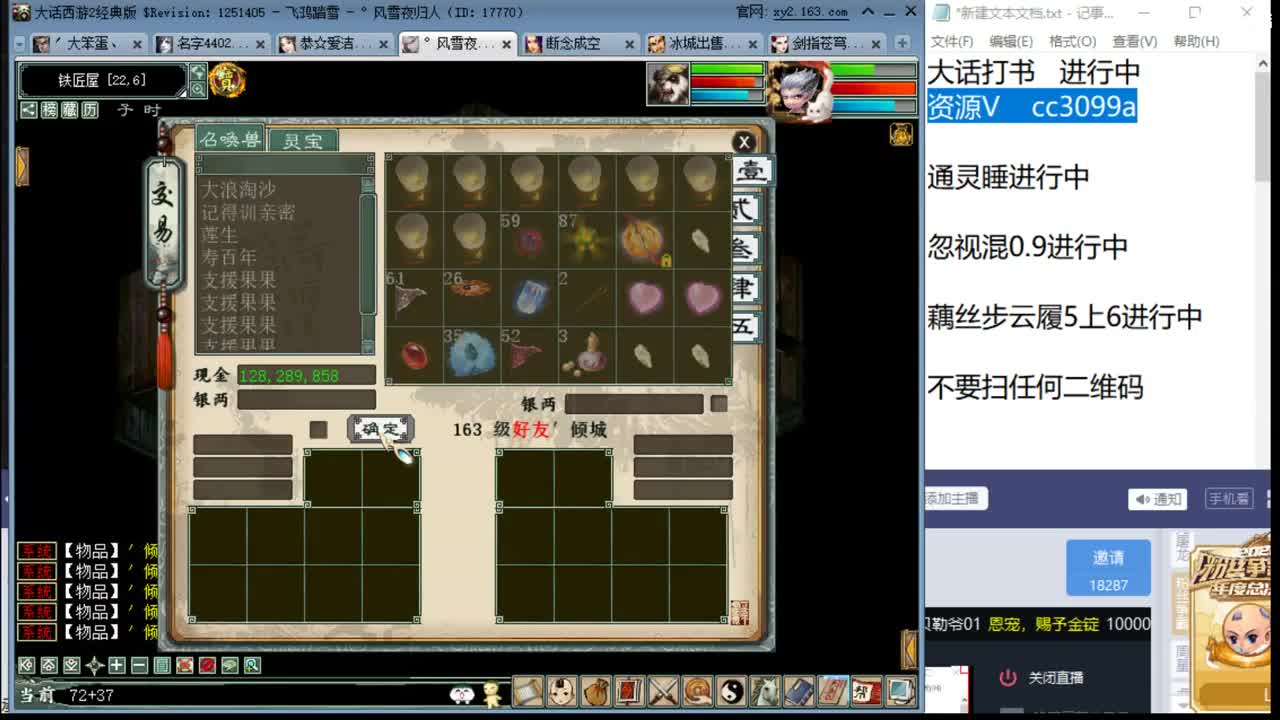The height and width of the screenshot is (720, 1280).
Task: Select the locked orange orb item
Action: pos(644,240)
